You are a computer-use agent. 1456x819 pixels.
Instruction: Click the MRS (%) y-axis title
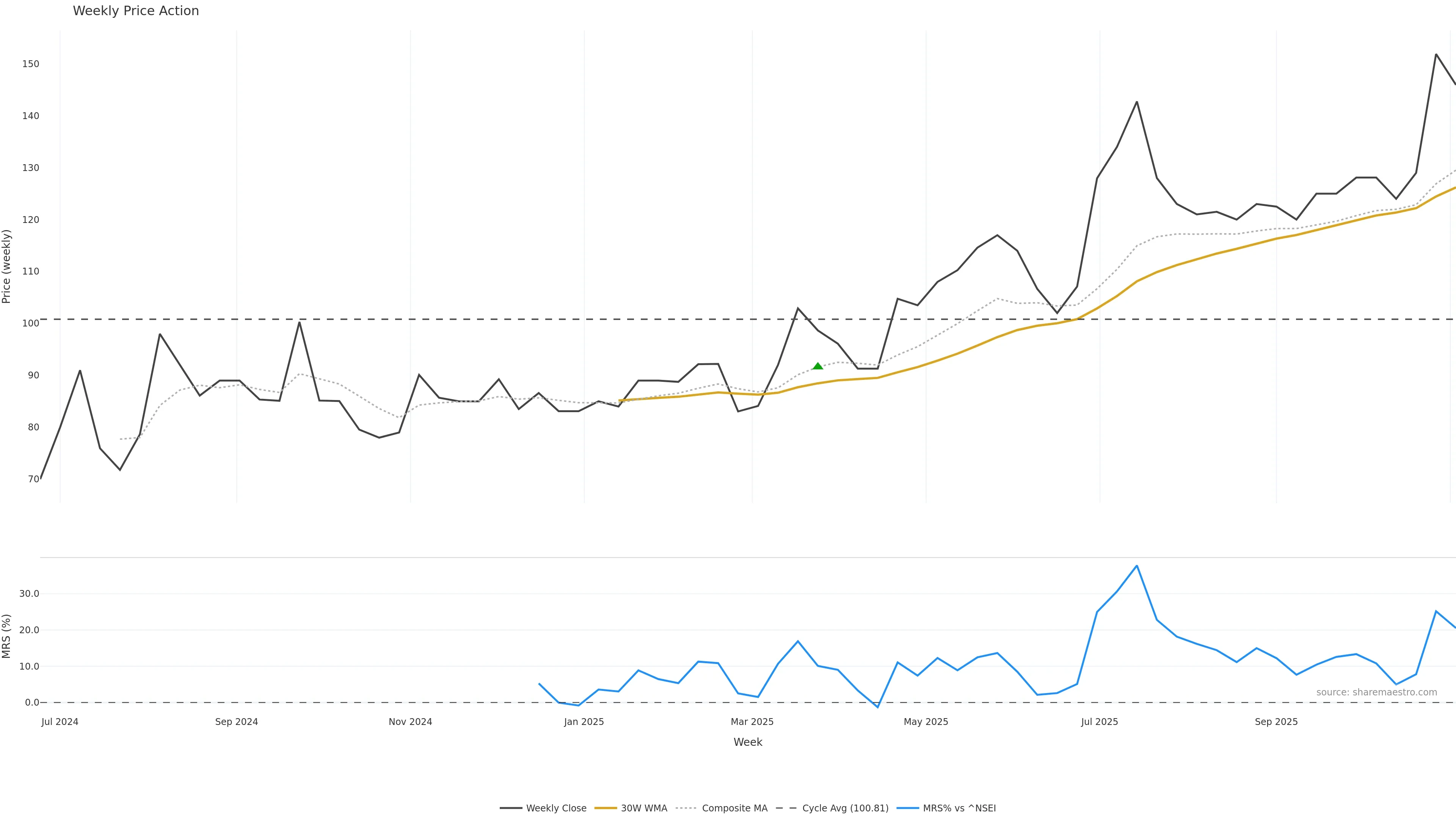6,636
